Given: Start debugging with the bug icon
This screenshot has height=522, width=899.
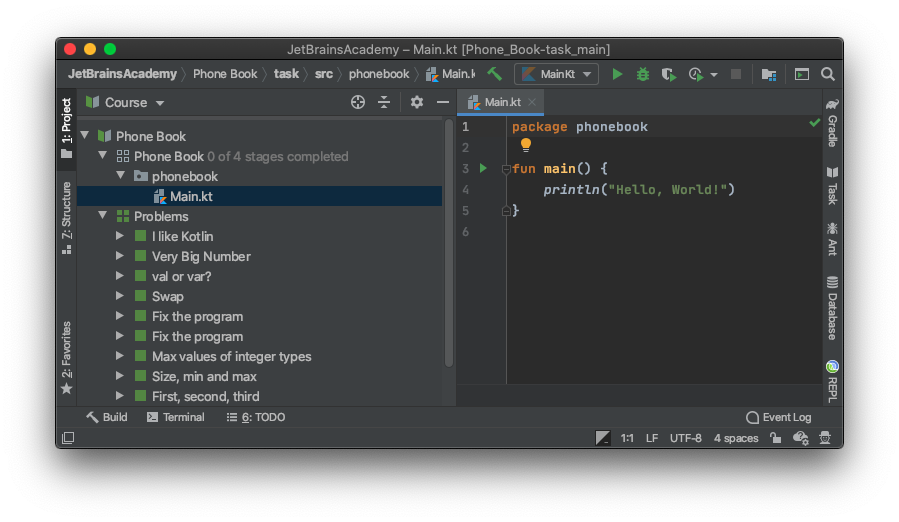Looking at the screenshot, I should [x=643, y=74].
